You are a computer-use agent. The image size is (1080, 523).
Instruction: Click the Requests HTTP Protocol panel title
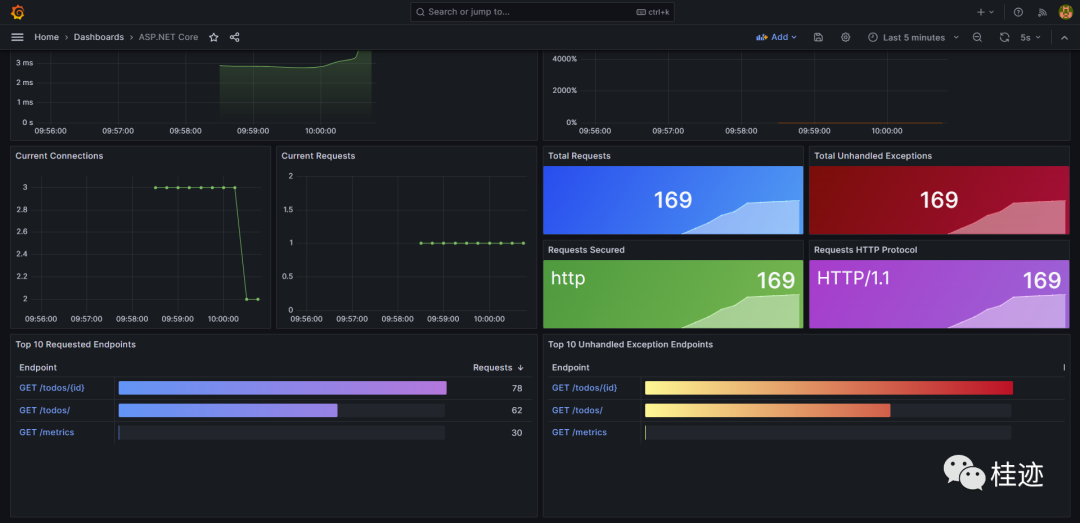[x=865, y=249]
